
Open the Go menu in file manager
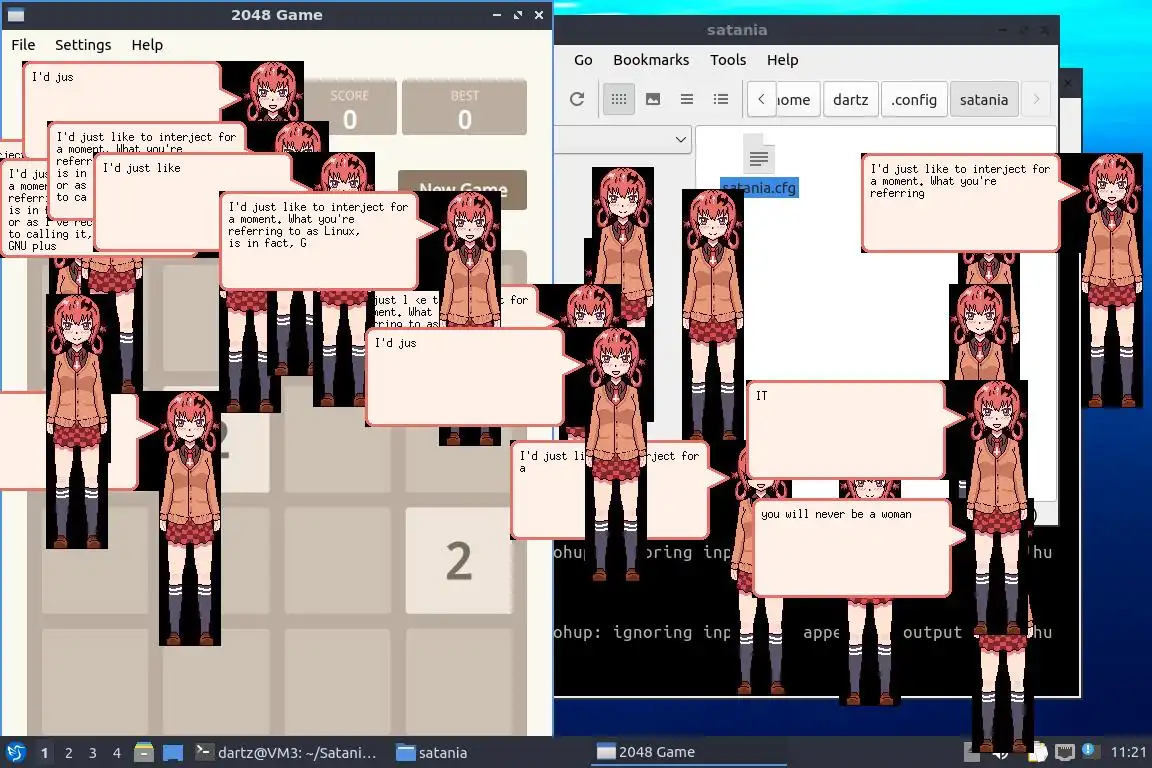click(x=583, y=60)
